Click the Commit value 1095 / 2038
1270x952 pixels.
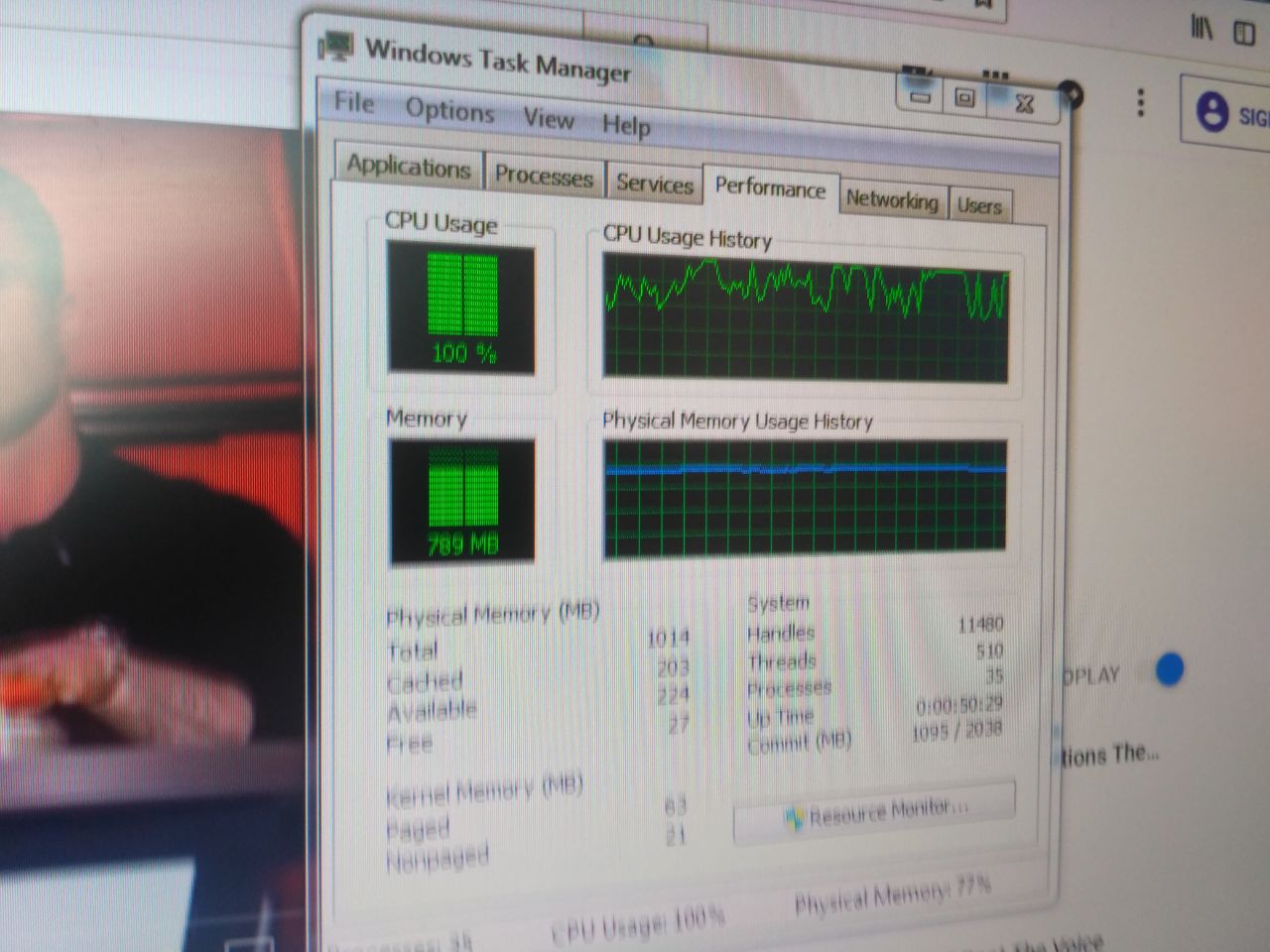pos(956,732)
